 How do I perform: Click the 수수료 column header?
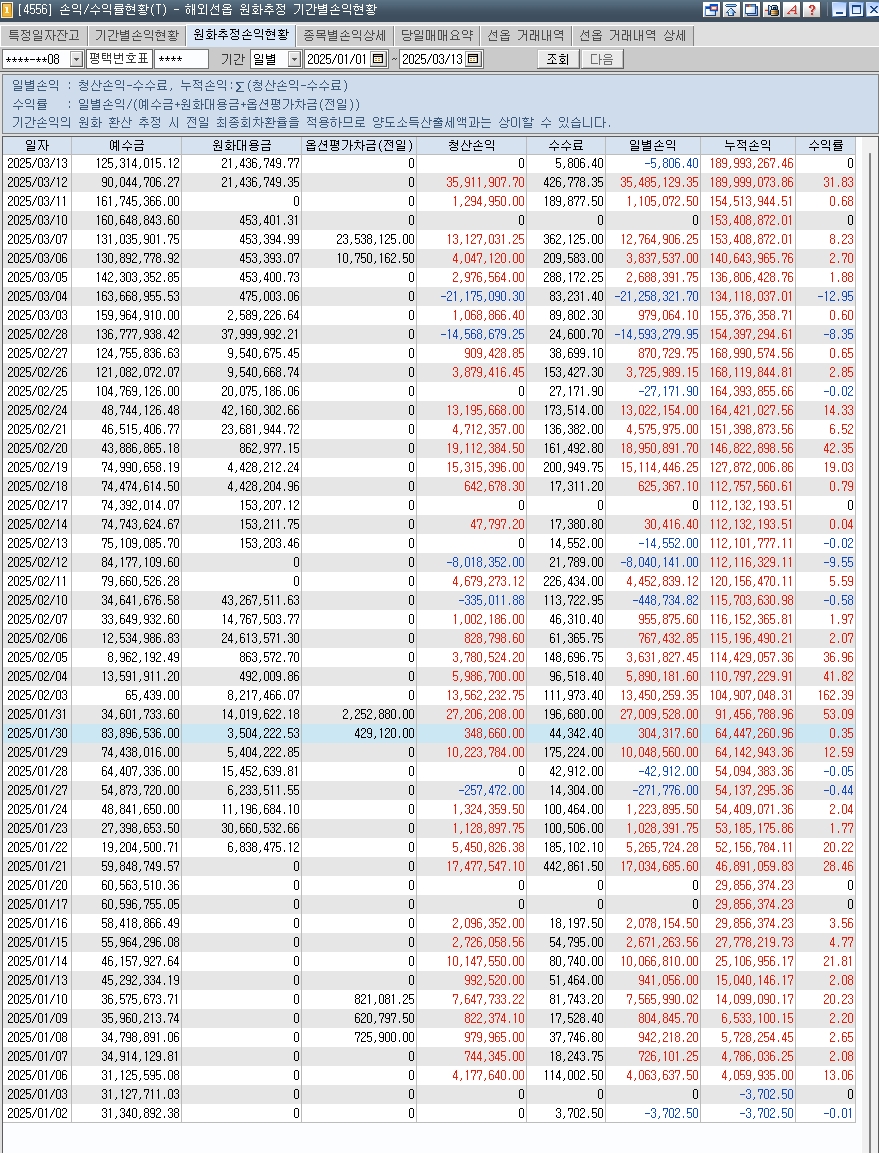click(566, 146)
